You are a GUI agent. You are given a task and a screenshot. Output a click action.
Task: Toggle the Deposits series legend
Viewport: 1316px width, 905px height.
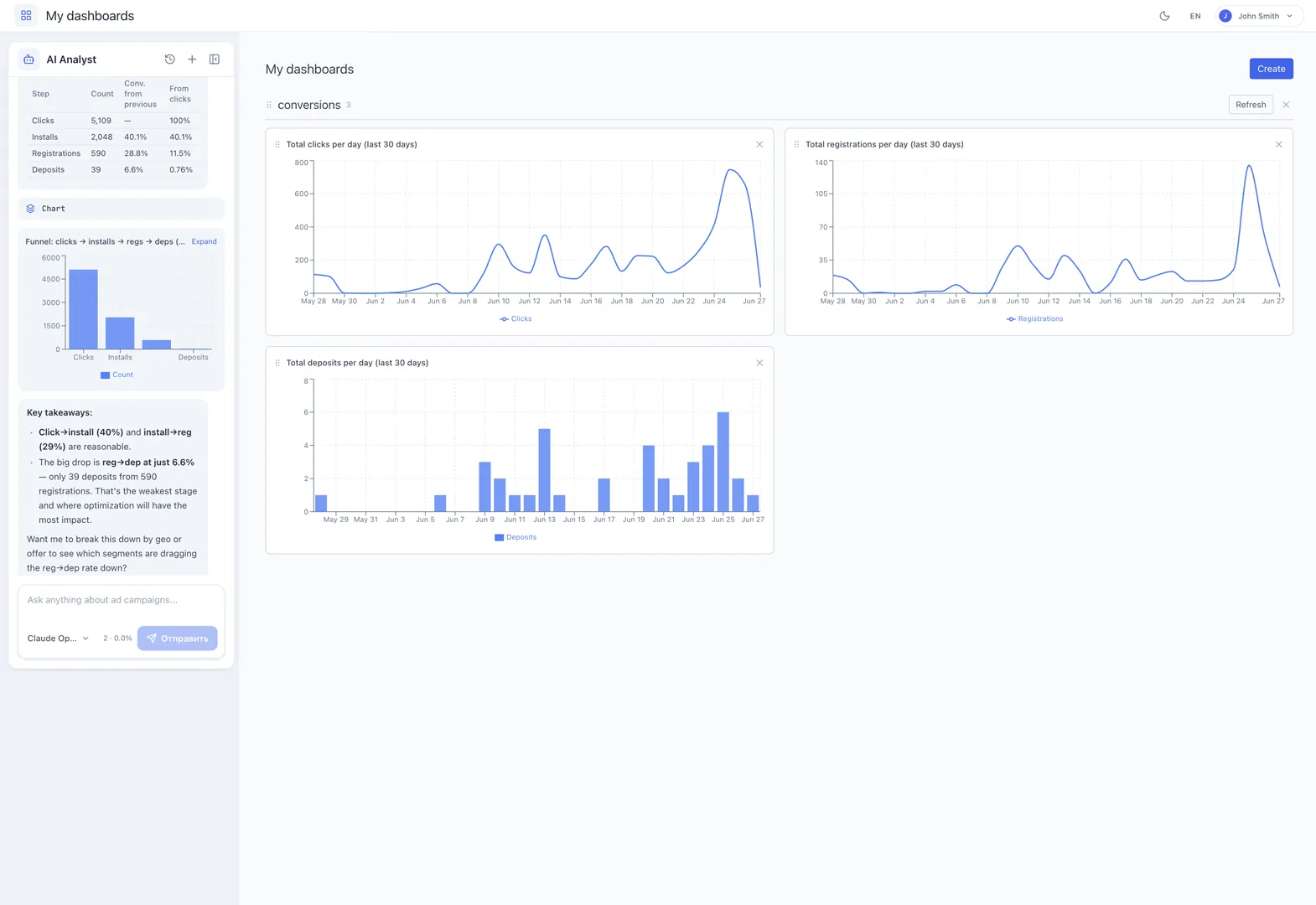[x=516, y=537]
